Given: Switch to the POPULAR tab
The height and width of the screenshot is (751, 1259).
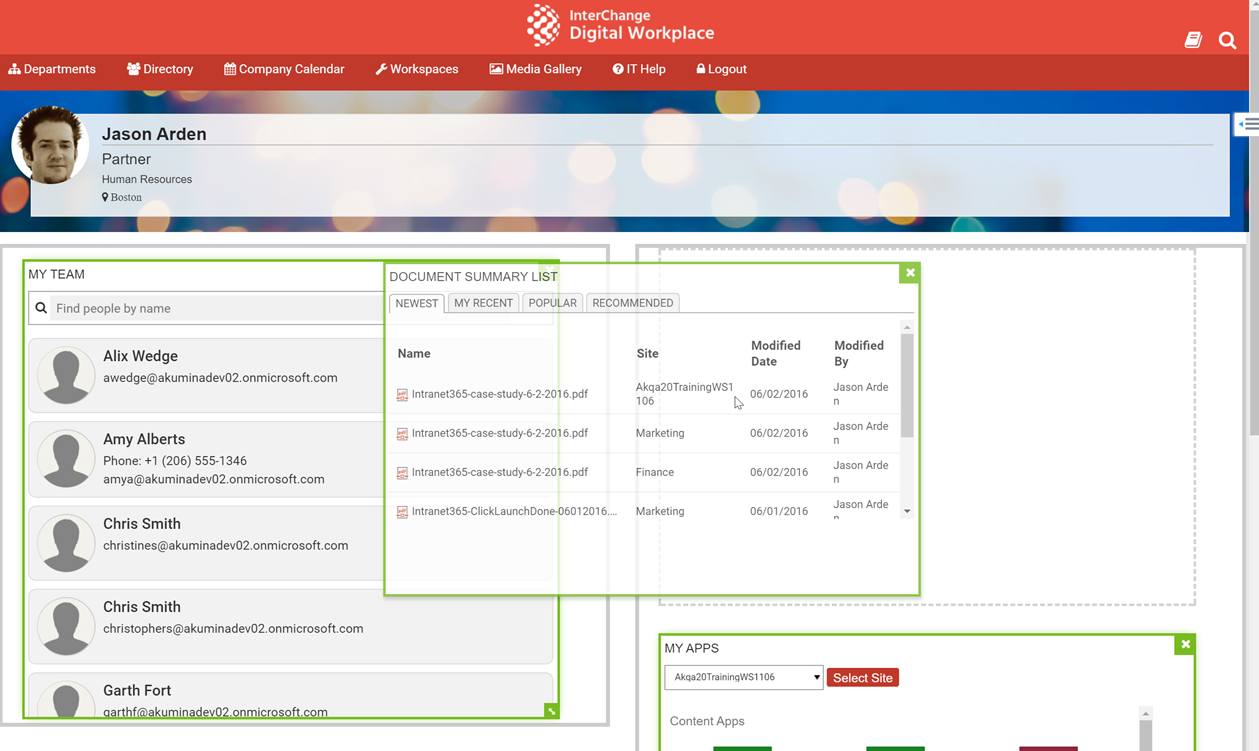Looking at the screenshot, I should point(553,303).
